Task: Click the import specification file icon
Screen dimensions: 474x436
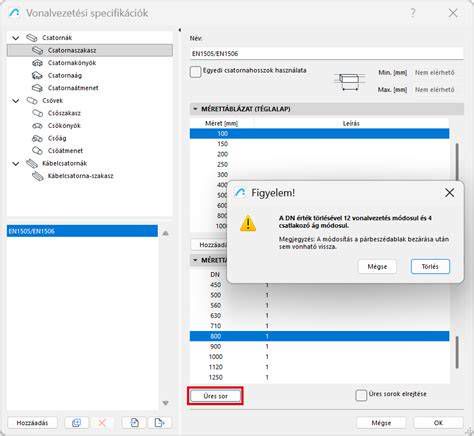Action: coord(134,423)
